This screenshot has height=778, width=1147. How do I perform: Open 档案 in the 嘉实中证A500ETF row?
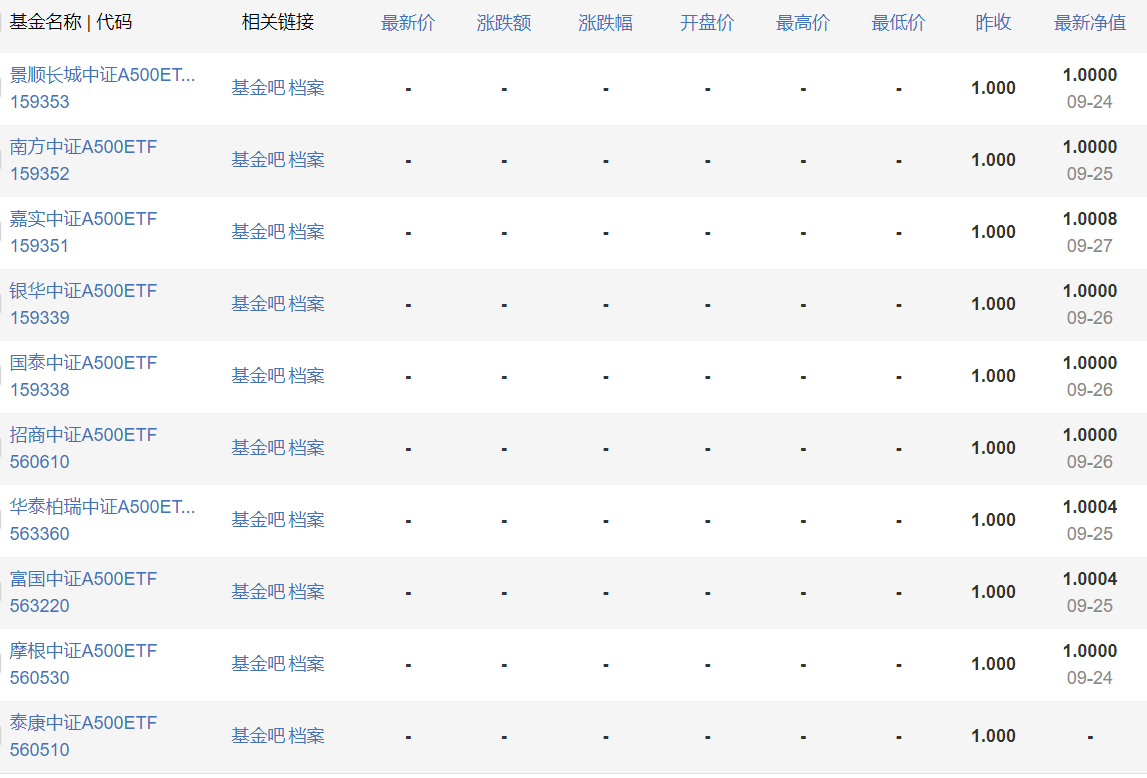[x=307, y=232]
